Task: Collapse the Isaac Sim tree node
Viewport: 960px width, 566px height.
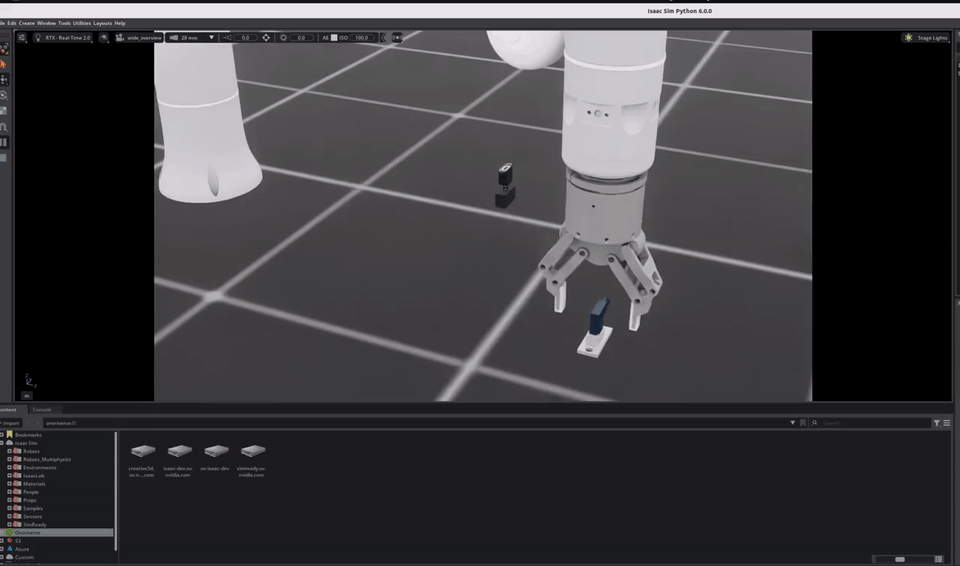Action: point(2,443)
